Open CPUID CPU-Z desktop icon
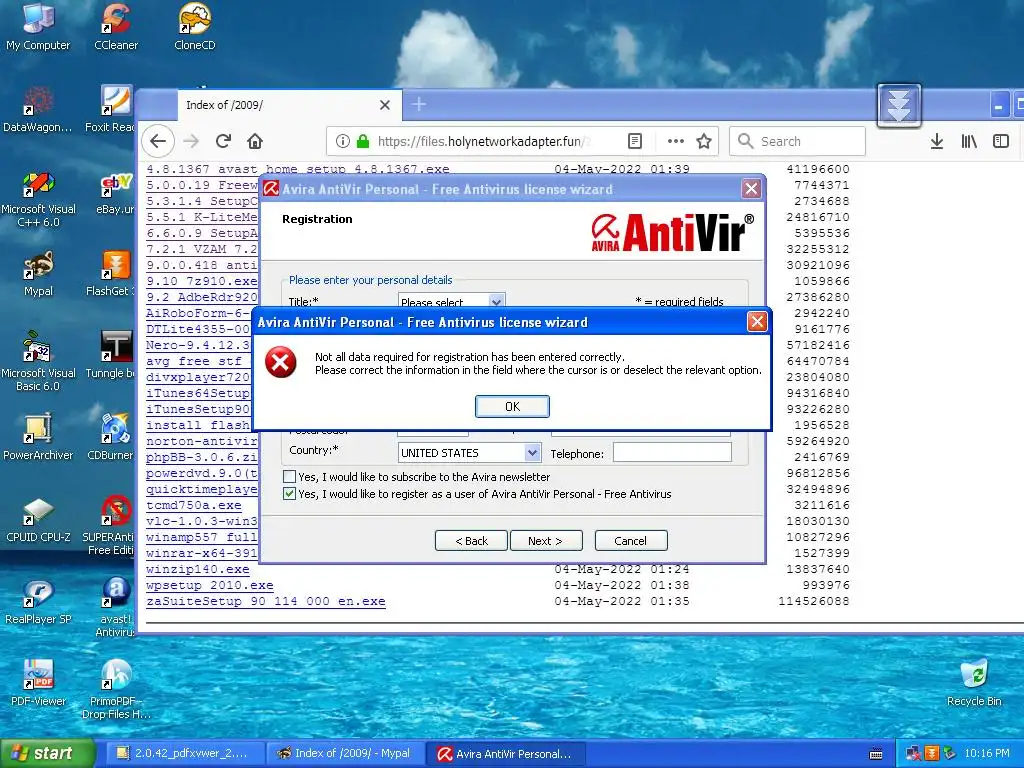The height and width of the screenshot is (768, 1024). click(38, 519)
